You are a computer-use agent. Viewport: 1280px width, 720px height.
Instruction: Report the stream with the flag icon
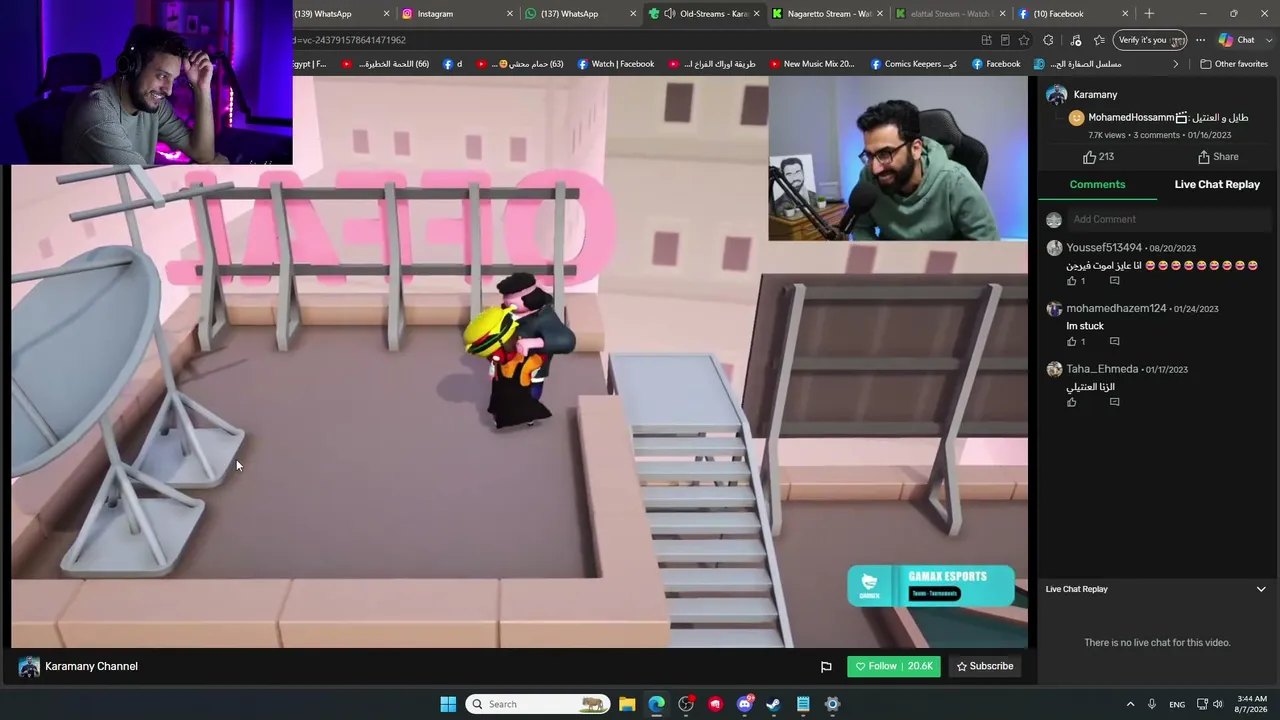pyautogui.click(x=826, y=667)
